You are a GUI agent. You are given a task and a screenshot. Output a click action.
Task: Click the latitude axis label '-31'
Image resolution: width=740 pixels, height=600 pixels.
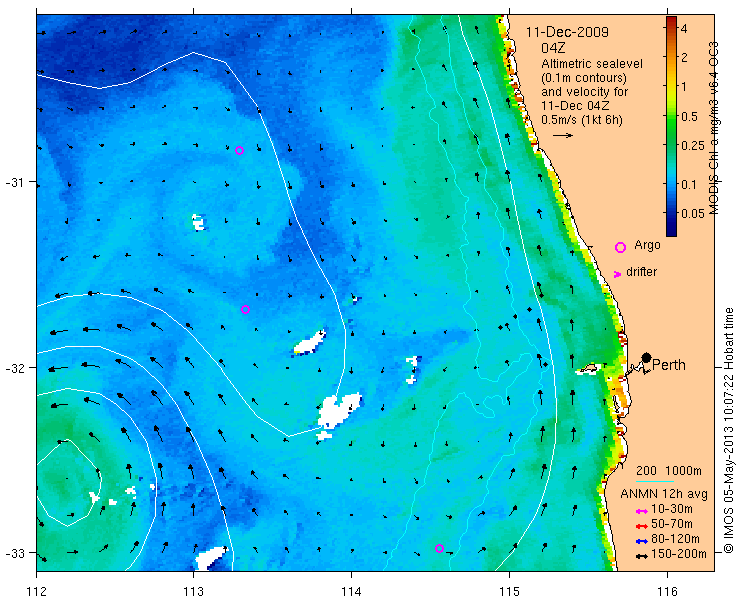coord(14,182)
